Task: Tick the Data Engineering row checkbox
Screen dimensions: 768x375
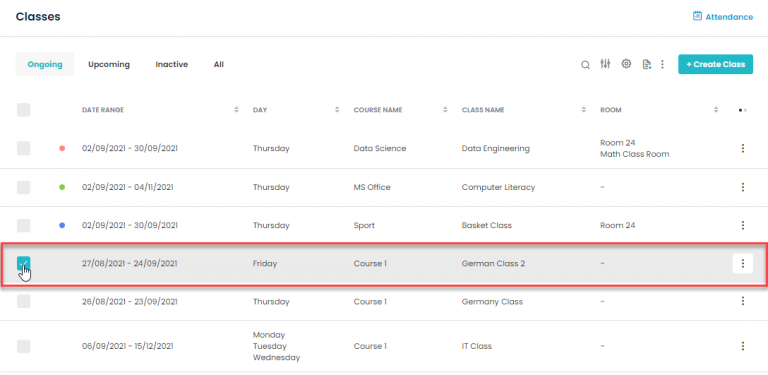Action: tap(24, 148)
